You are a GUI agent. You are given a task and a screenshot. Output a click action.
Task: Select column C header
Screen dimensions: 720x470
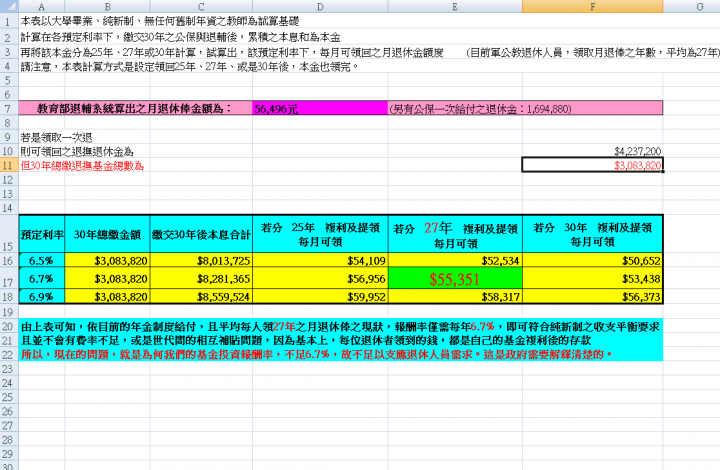click(201, 6)
